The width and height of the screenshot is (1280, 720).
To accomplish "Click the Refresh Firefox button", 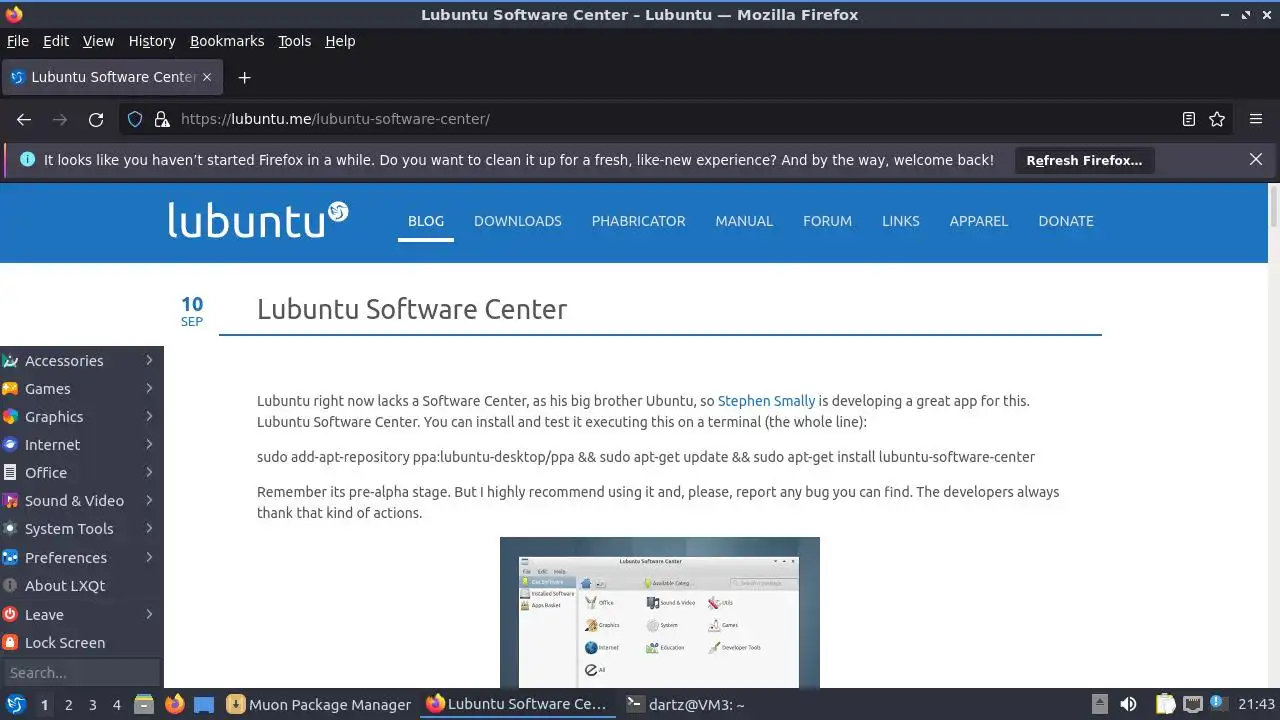I will [1084, 160].
